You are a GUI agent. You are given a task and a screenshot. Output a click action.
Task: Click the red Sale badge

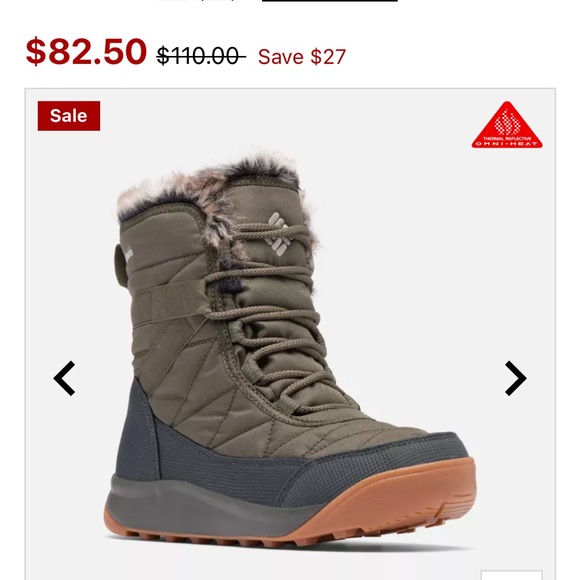[x=69, y=116]
